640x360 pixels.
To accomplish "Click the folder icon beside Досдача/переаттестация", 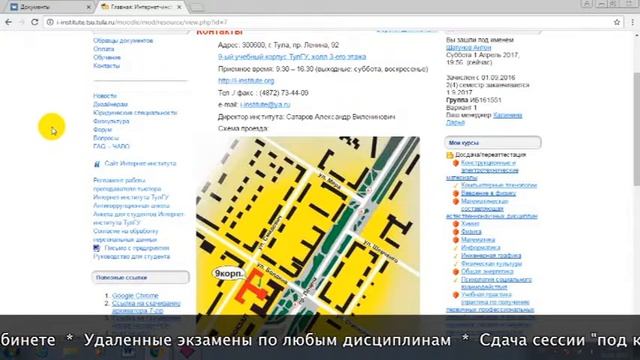I will [x=450, y=155].
